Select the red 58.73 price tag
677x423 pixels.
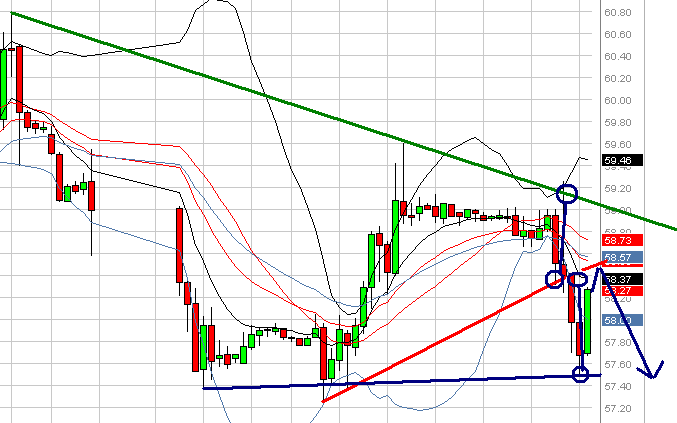click(622, 240)
